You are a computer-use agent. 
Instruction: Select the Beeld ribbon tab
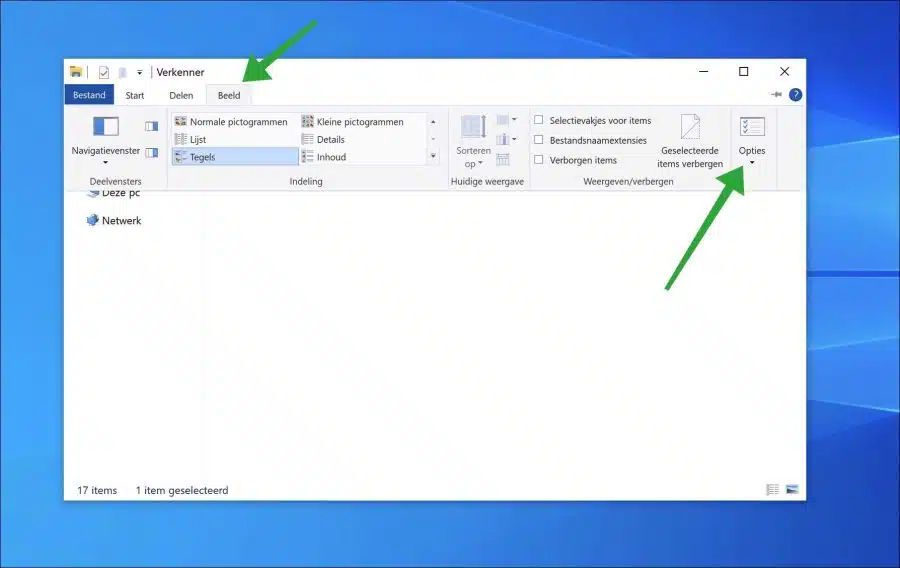[228, 95]
